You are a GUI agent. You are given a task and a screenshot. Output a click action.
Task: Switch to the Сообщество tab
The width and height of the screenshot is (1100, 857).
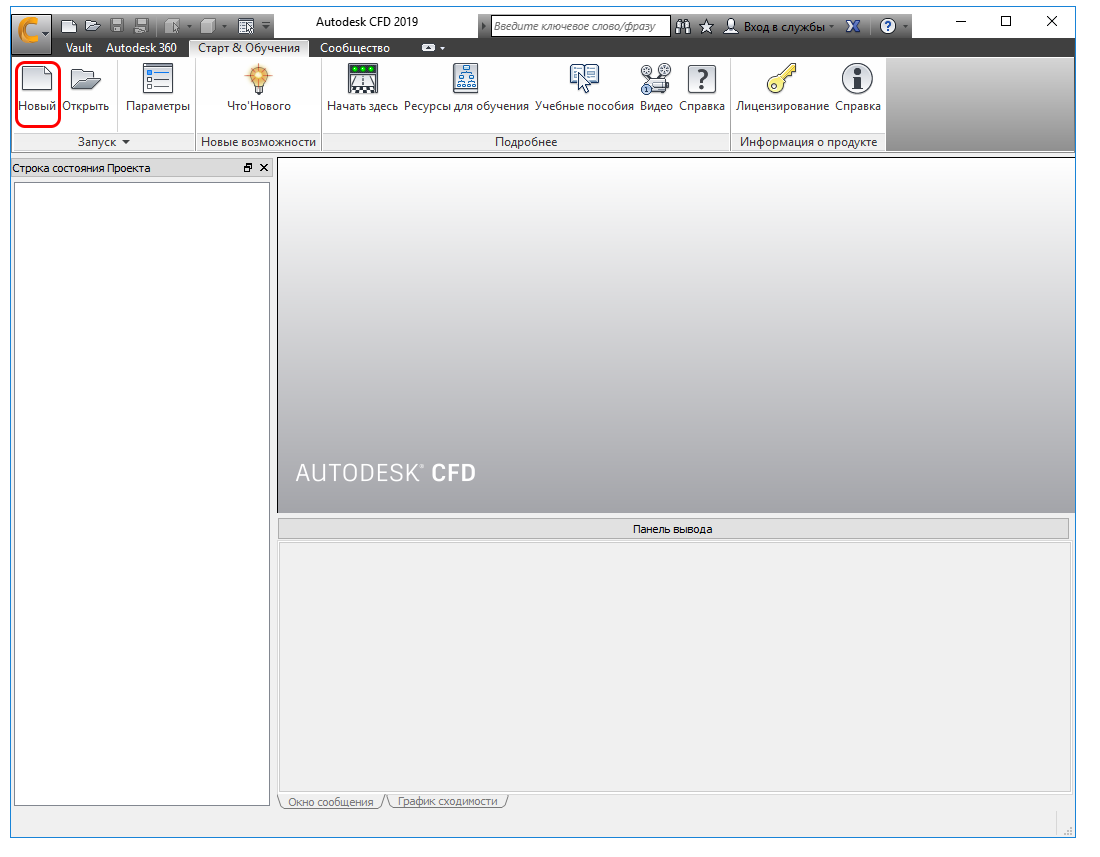[x=355, y=48]
